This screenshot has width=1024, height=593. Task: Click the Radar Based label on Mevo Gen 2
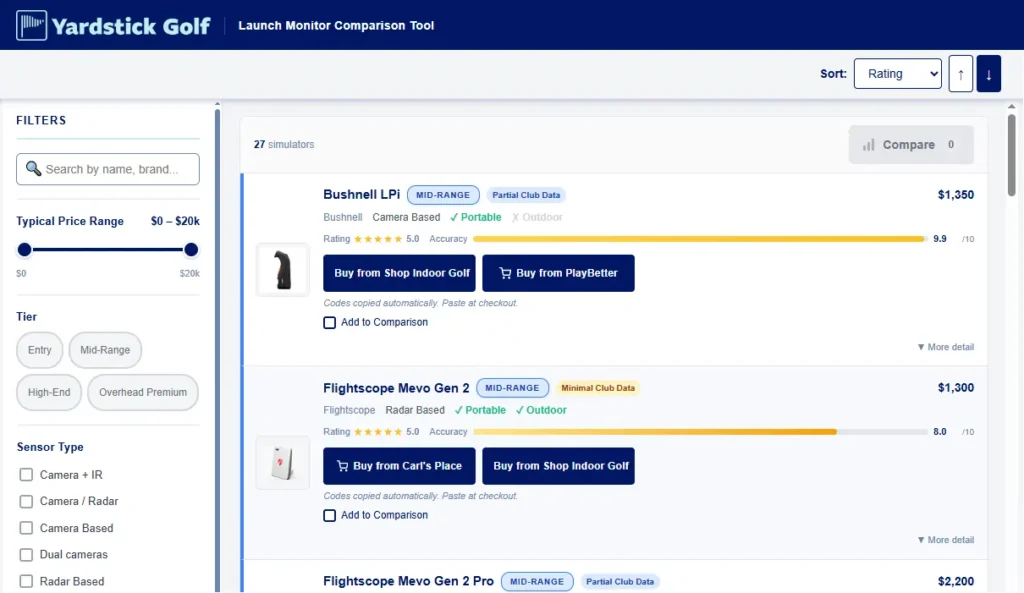point(415,410)
